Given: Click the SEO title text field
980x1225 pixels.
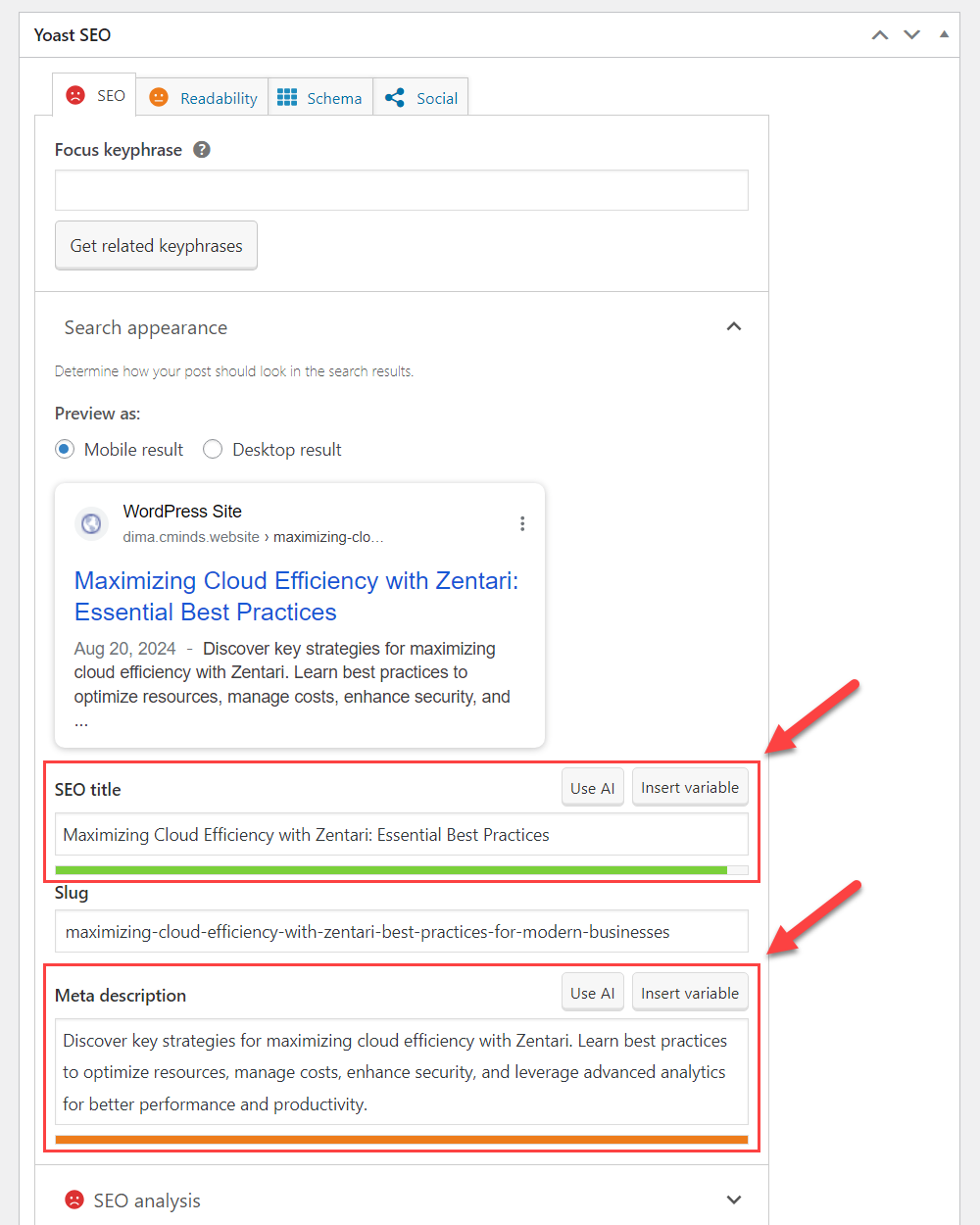Looking at the screenshot, I should 402,834.
